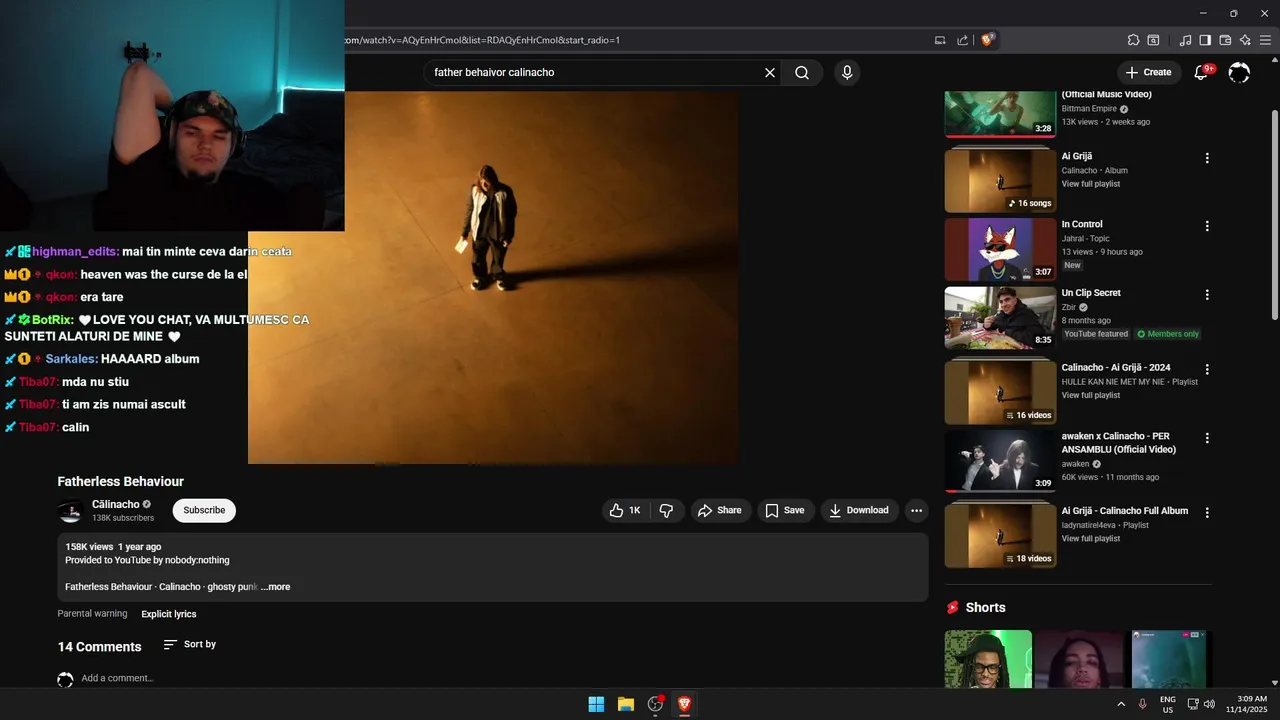The image size is (1280, 720).
Task: Click the YouTube search magnifier button
Action: pos(802,72)
